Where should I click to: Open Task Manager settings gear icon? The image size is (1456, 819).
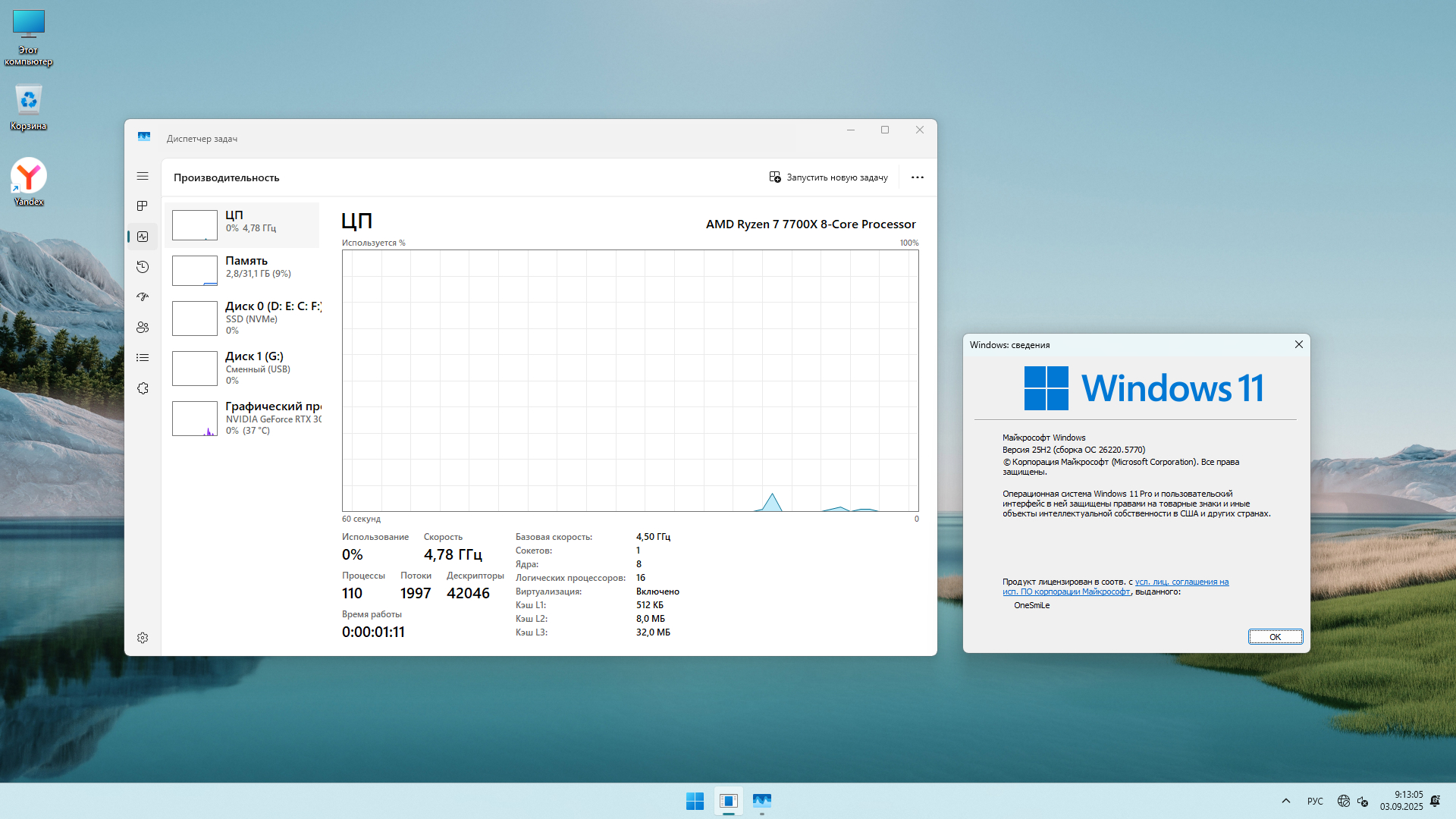click(x=143, y=638)
